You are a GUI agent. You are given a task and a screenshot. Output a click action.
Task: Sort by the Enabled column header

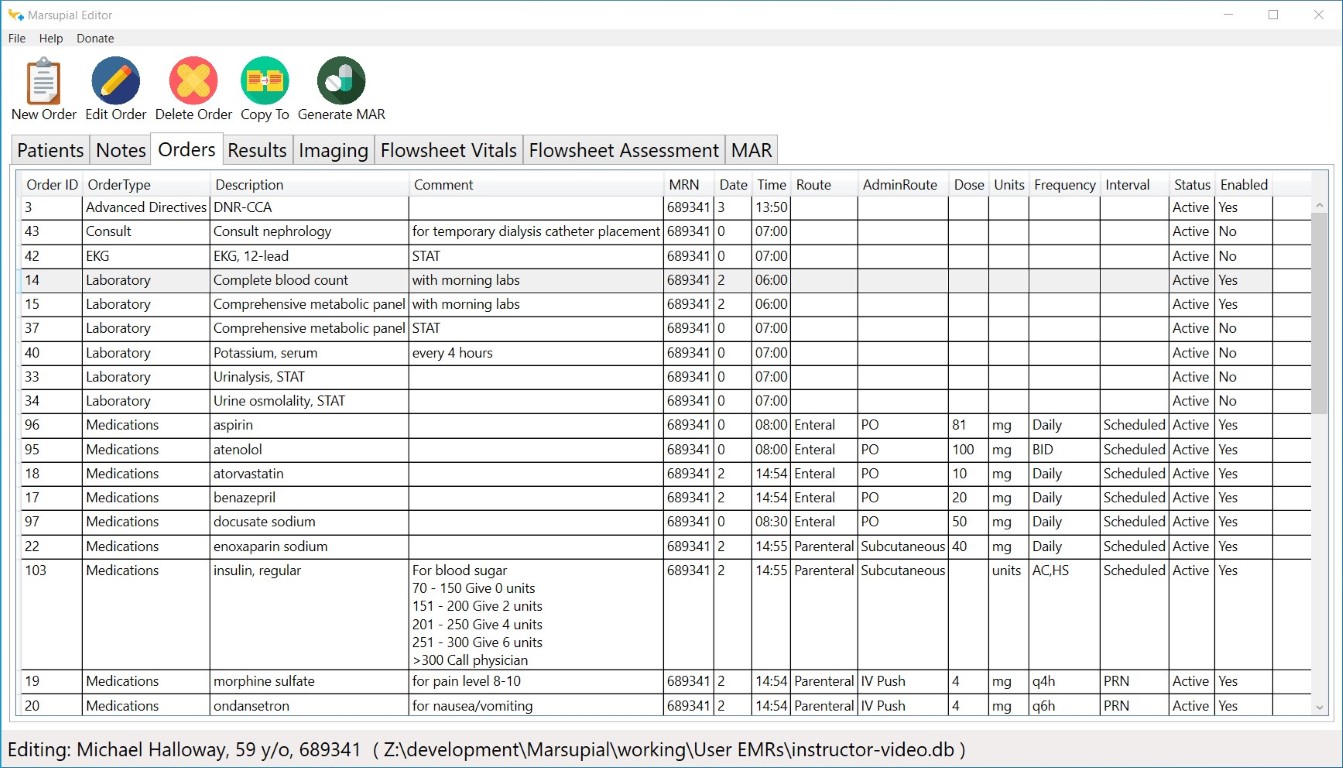coord(1244,185)
